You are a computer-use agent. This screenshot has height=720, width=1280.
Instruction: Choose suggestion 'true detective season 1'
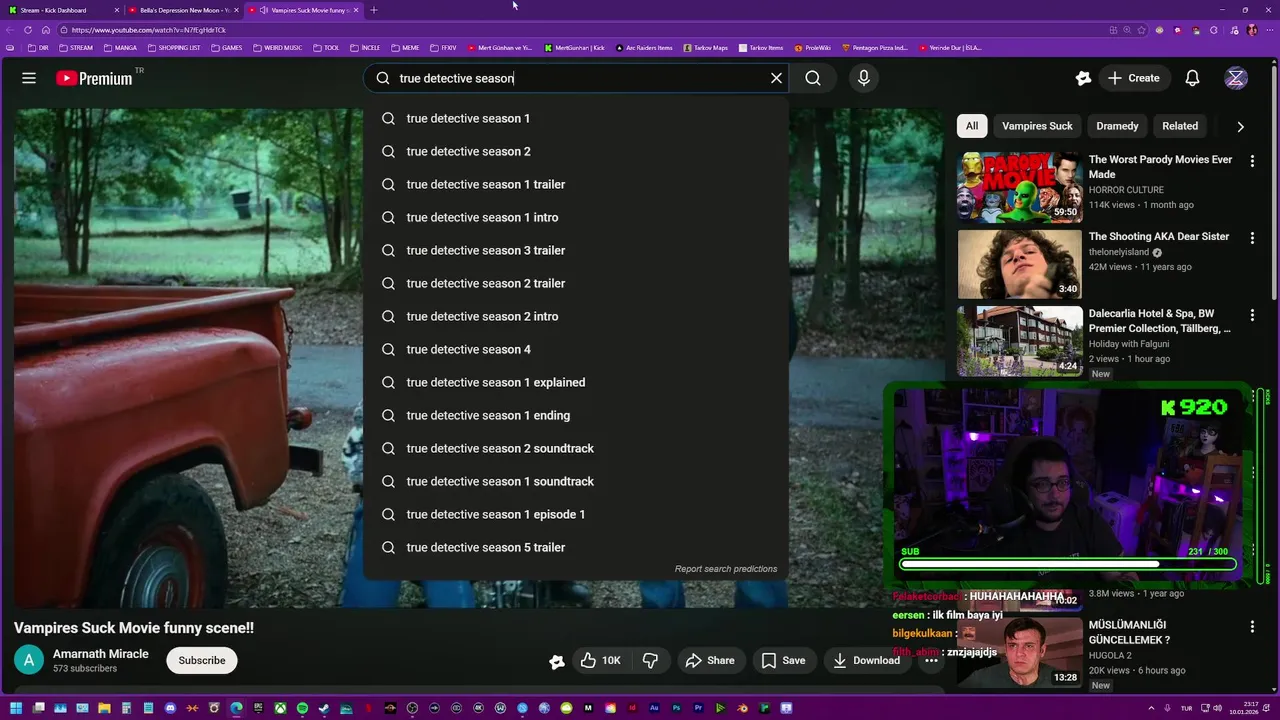coord(576,118)
